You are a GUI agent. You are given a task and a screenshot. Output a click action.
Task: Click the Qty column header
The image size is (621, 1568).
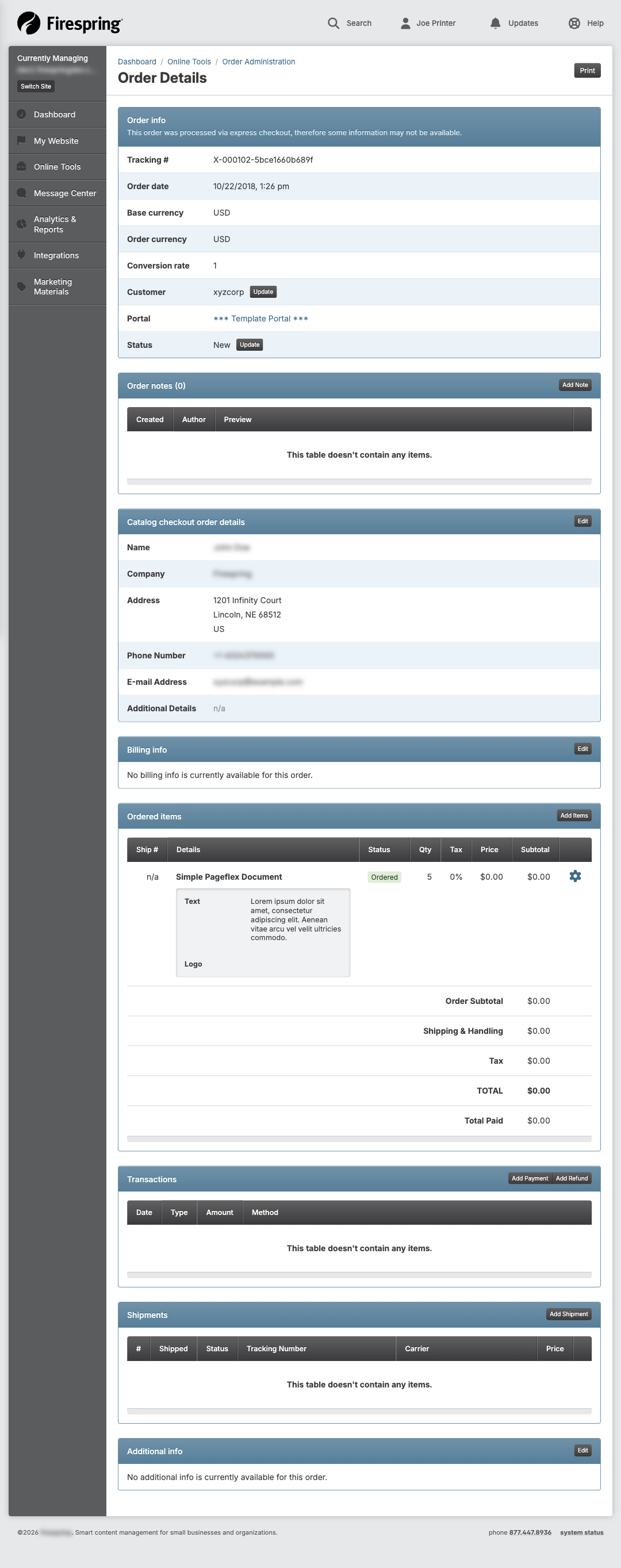pos(425,850)
